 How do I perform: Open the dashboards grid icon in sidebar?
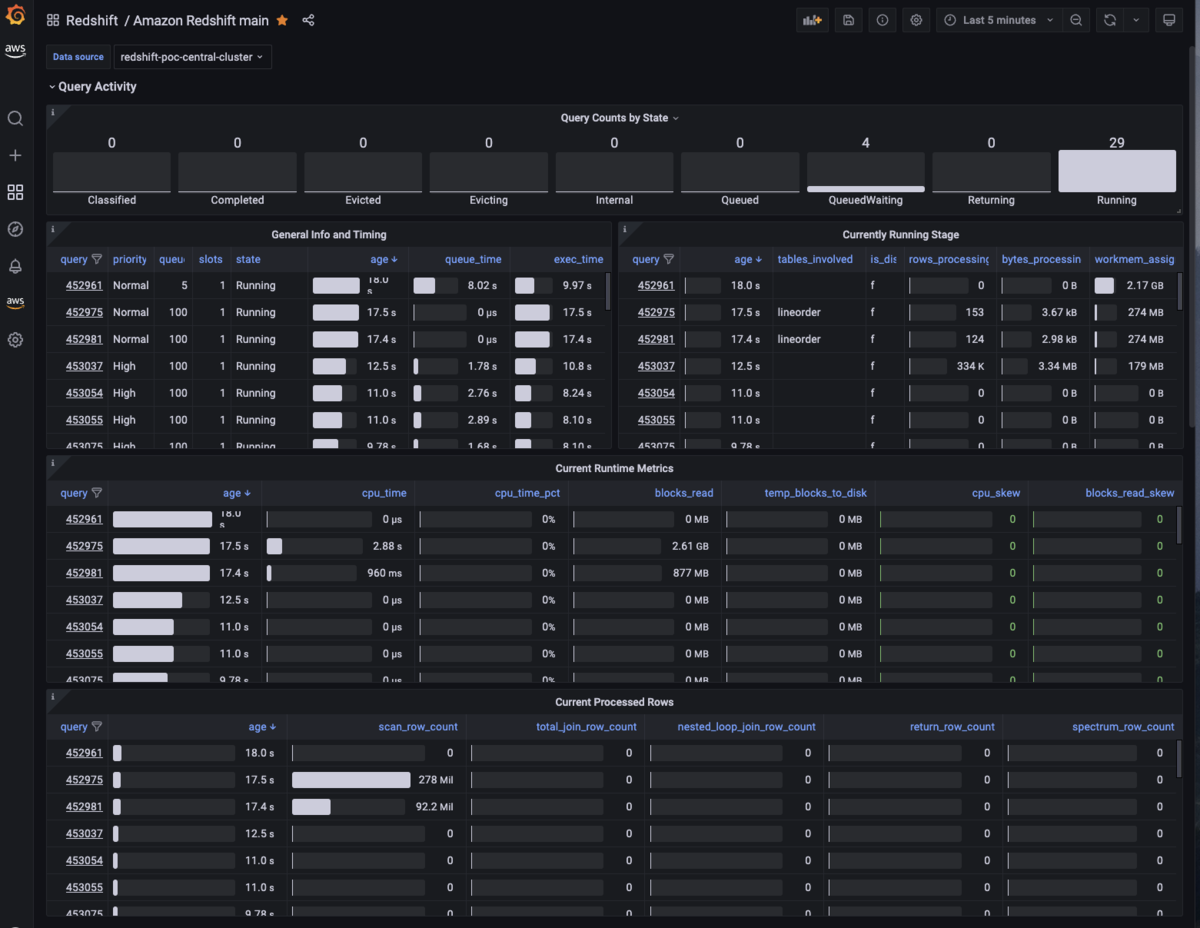15,192
